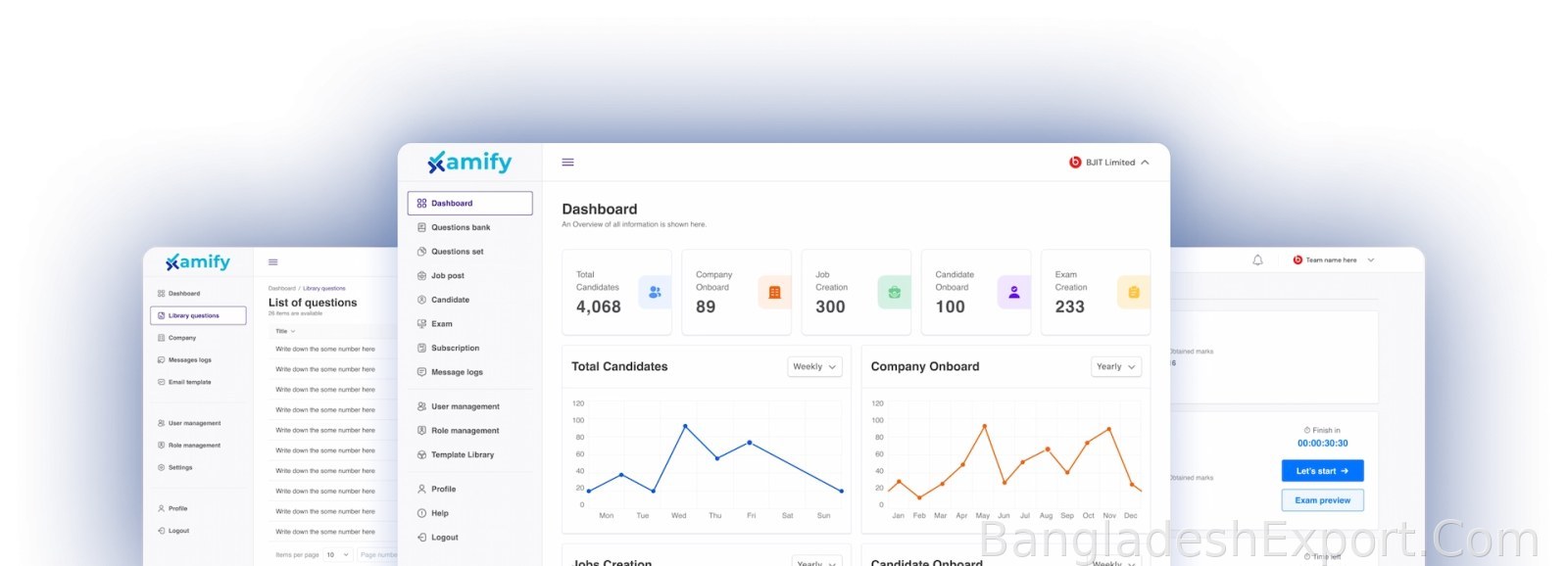Open Dashboard in left window sidebar
The image size is (1568, 566).
tap(178, 293)
